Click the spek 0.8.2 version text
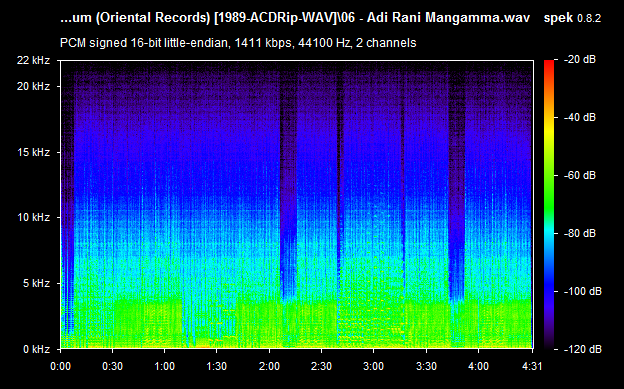This screenshot has width=624, height=389. click(572, 18)
